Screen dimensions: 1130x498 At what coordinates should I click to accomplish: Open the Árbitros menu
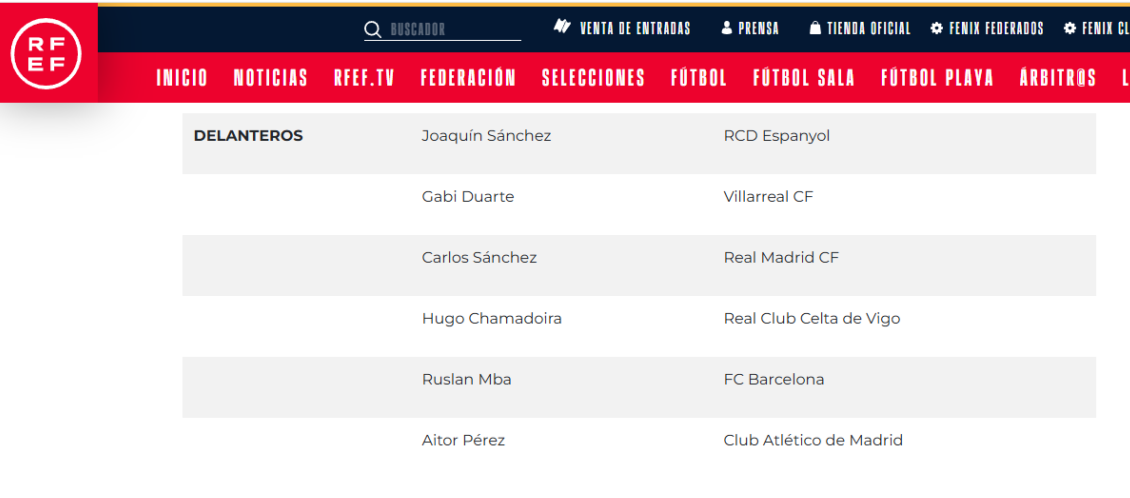(x=1058, y=78)
